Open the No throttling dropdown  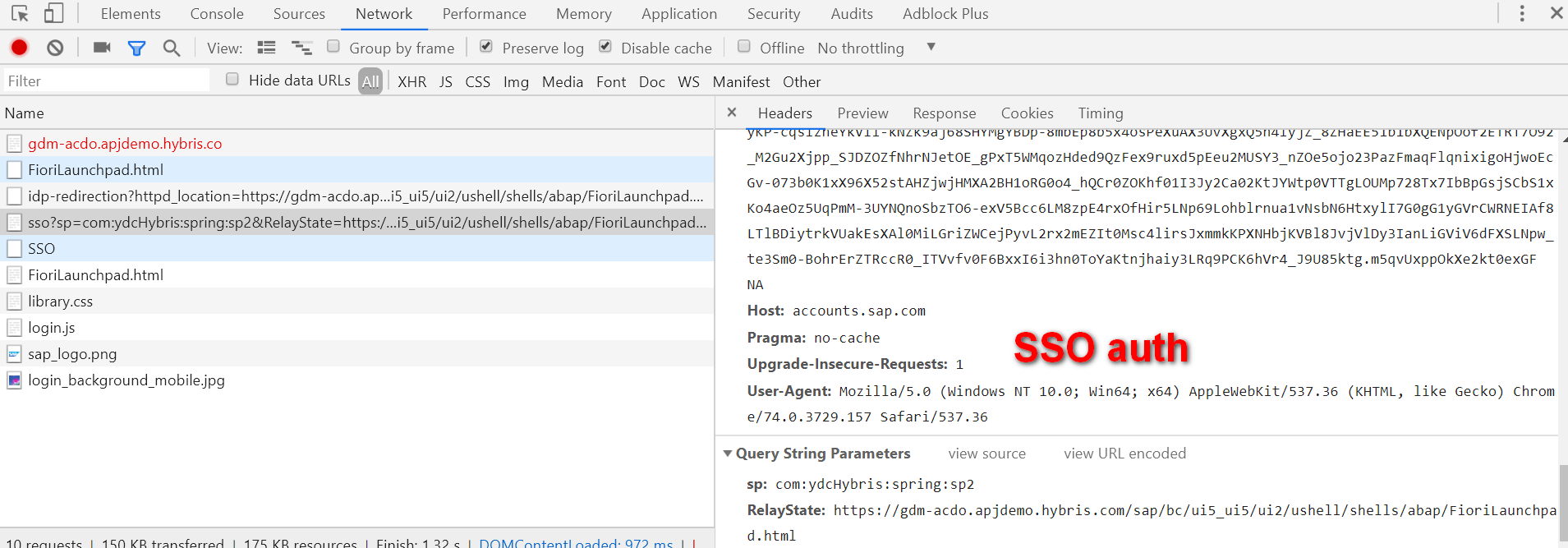point(876,48)
